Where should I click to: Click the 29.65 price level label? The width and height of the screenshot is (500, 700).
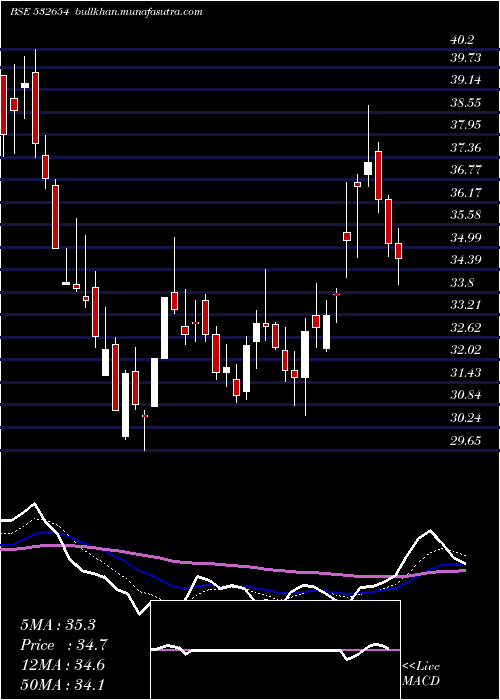pyautogui.click(x=465, y=441)
